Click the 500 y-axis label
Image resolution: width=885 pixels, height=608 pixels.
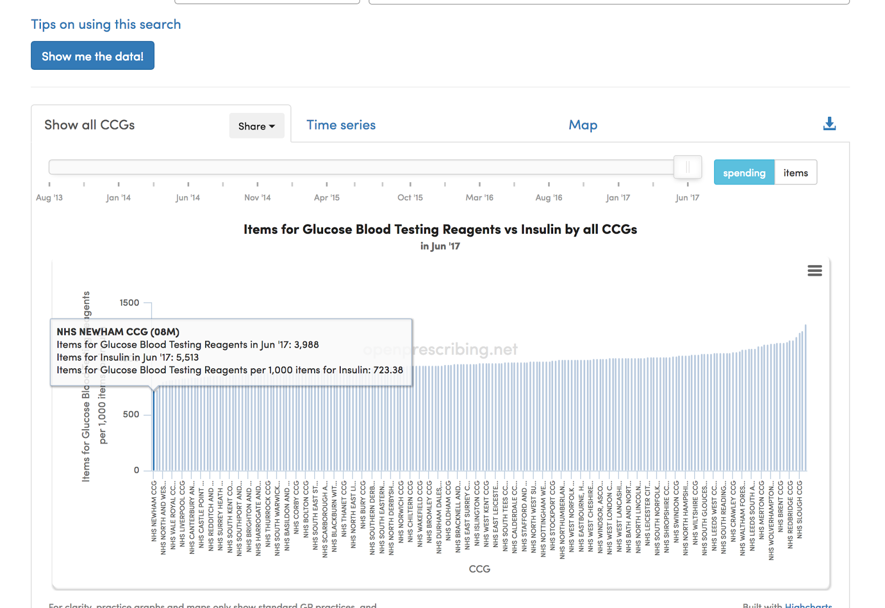coord(131,414)
